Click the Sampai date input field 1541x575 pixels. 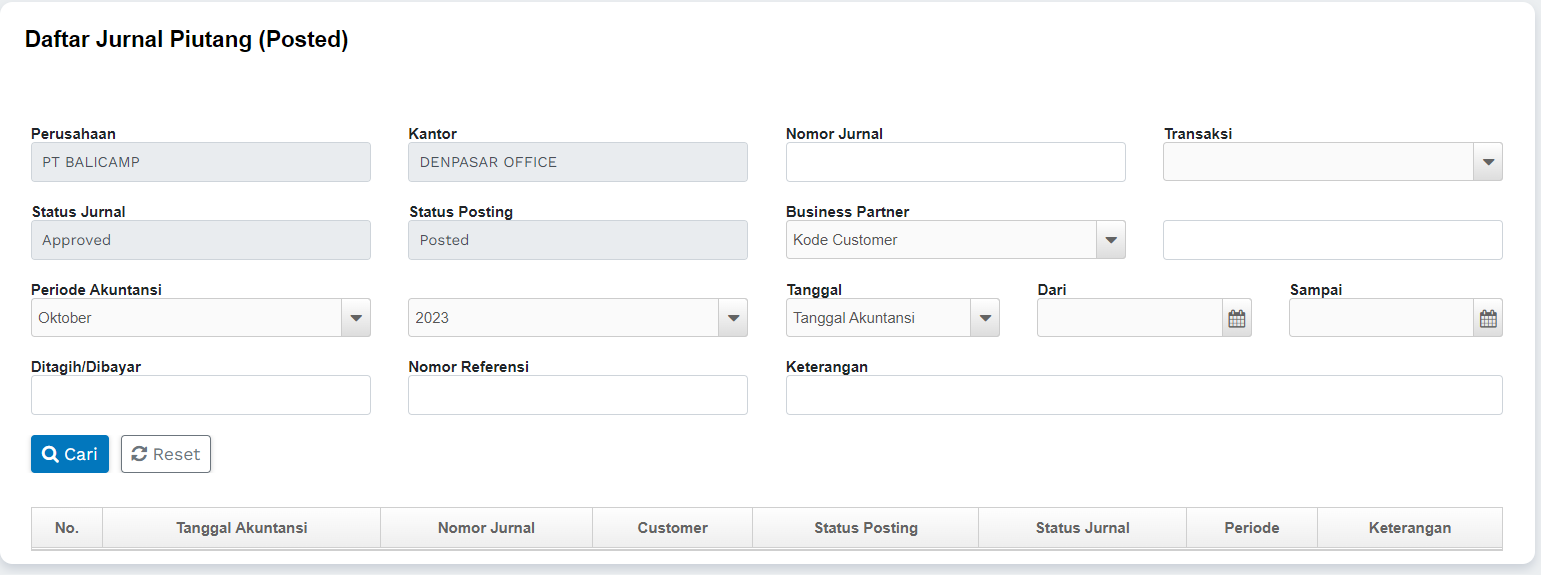[1381, 319]
